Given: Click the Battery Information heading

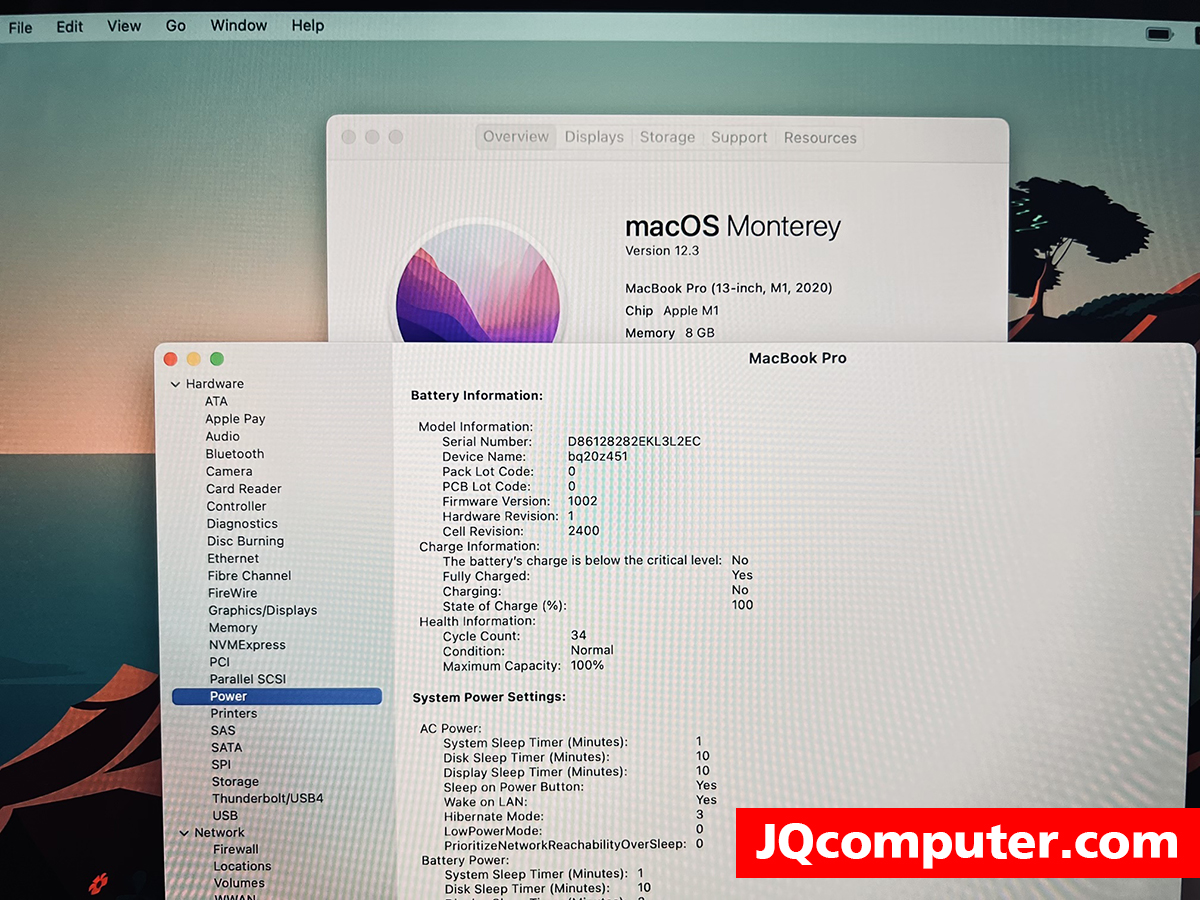Looking at the screenshot, I should (477, 396).
